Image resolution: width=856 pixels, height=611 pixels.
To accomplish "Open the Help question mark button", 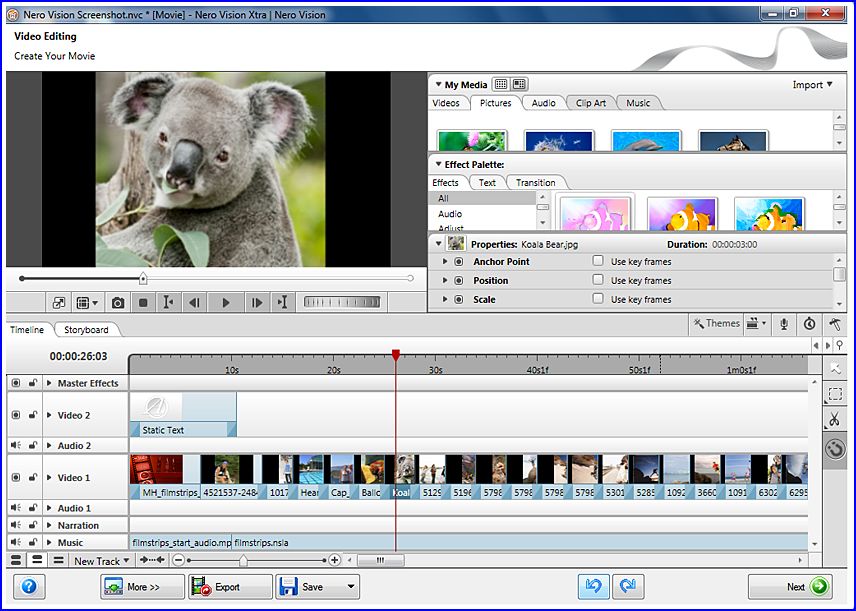I will pos(28,587).
